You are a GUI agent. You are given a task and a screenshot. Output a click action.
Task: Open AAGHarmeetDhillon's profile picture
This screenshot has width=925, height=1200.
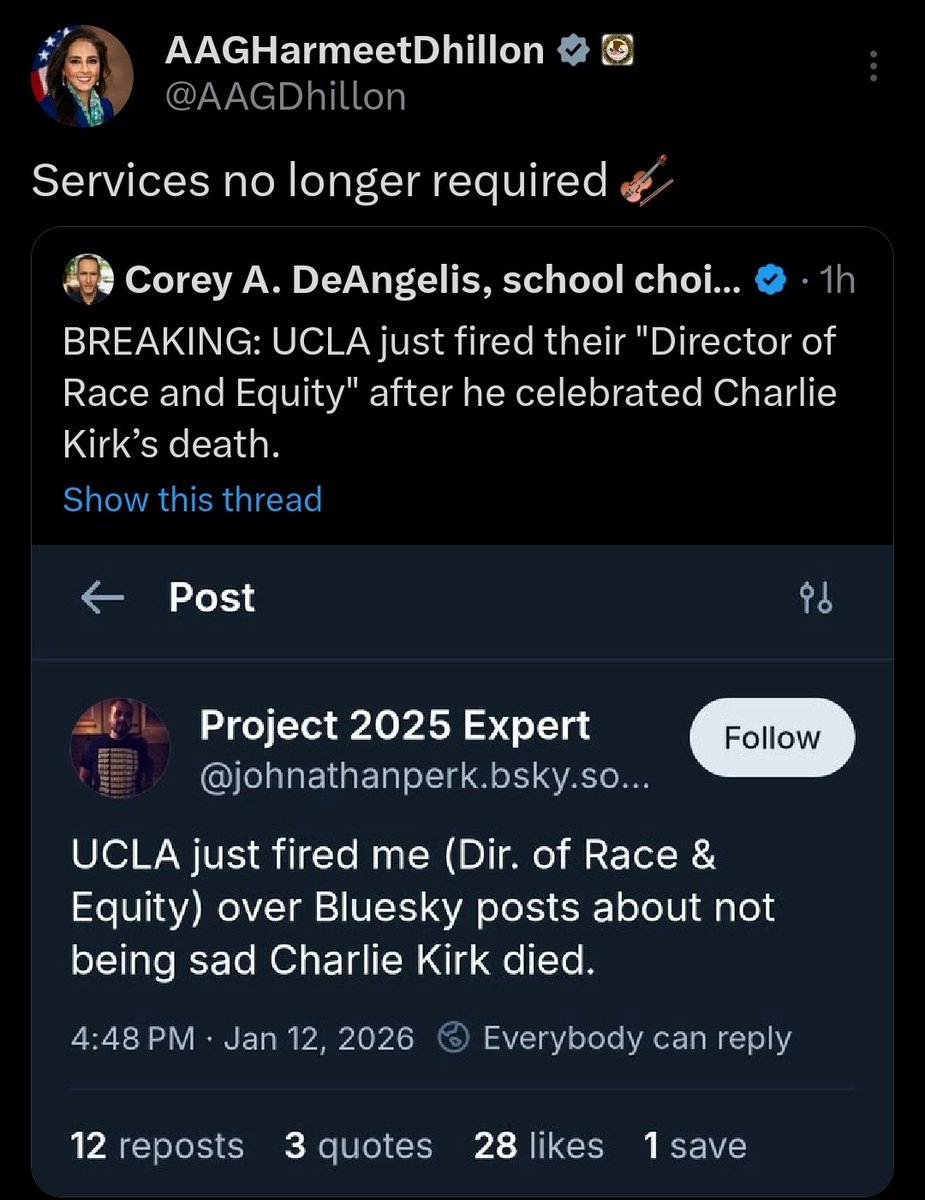tap(82, 75)
